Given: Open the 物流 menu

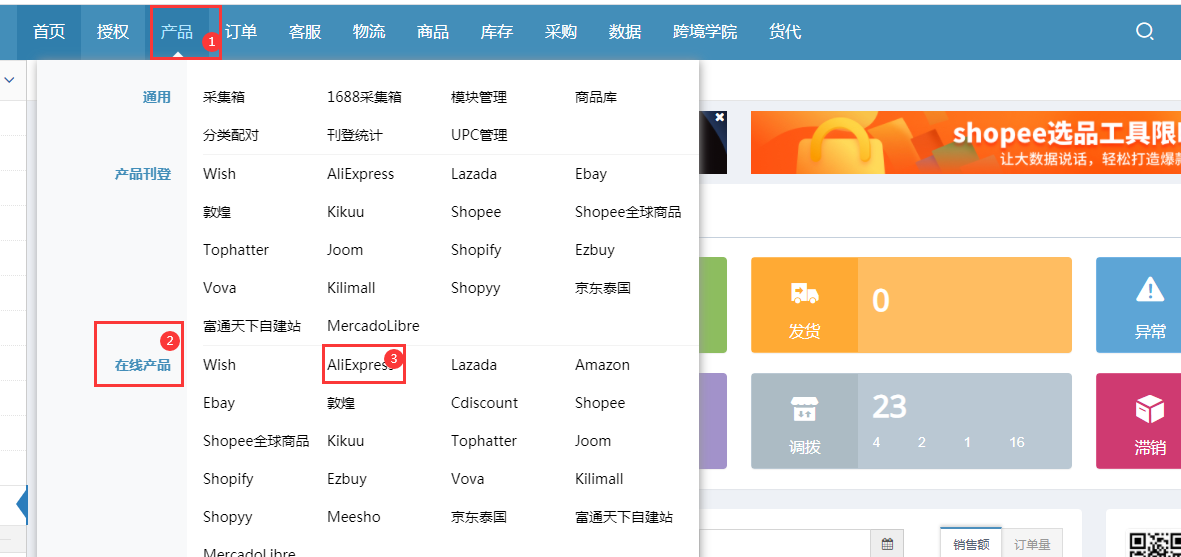Looking at the screenshot, I should (x=368, y=31).
